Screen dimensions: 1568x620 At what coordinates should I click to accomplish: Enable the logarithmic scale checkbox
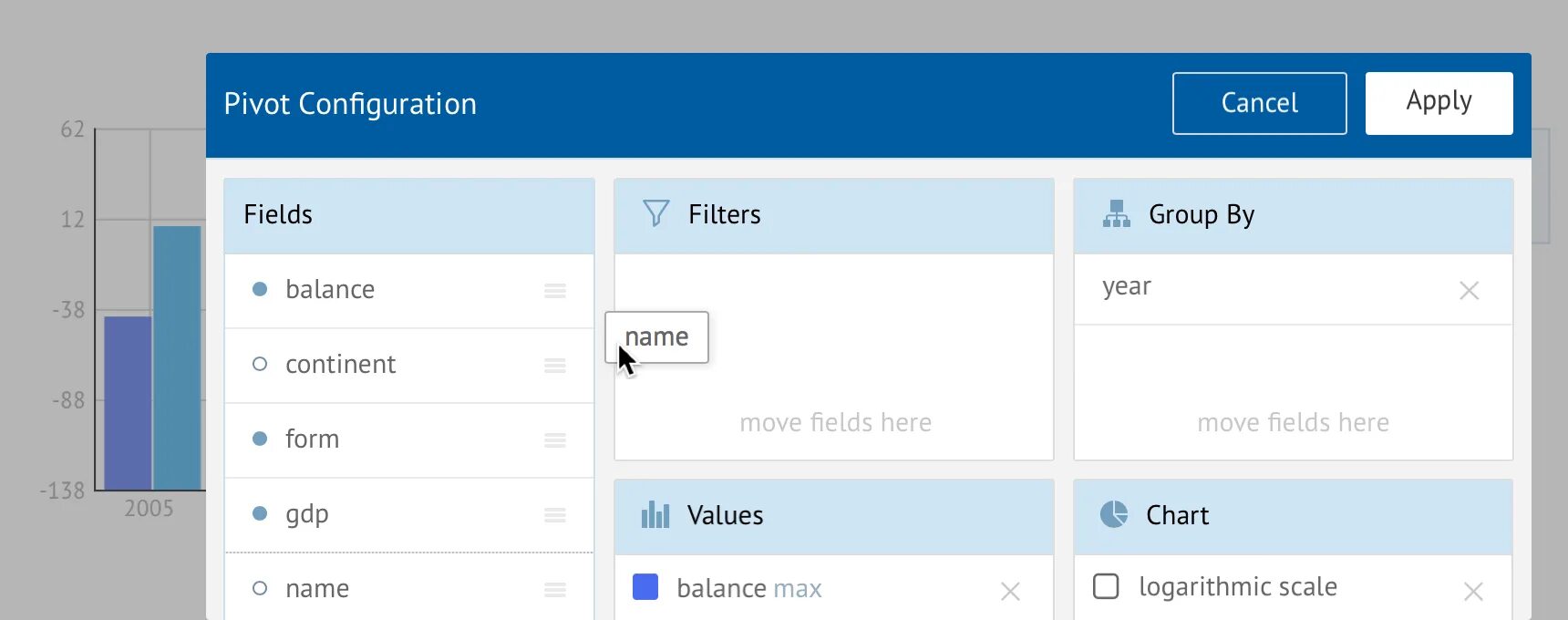(x=1106, y=586)
